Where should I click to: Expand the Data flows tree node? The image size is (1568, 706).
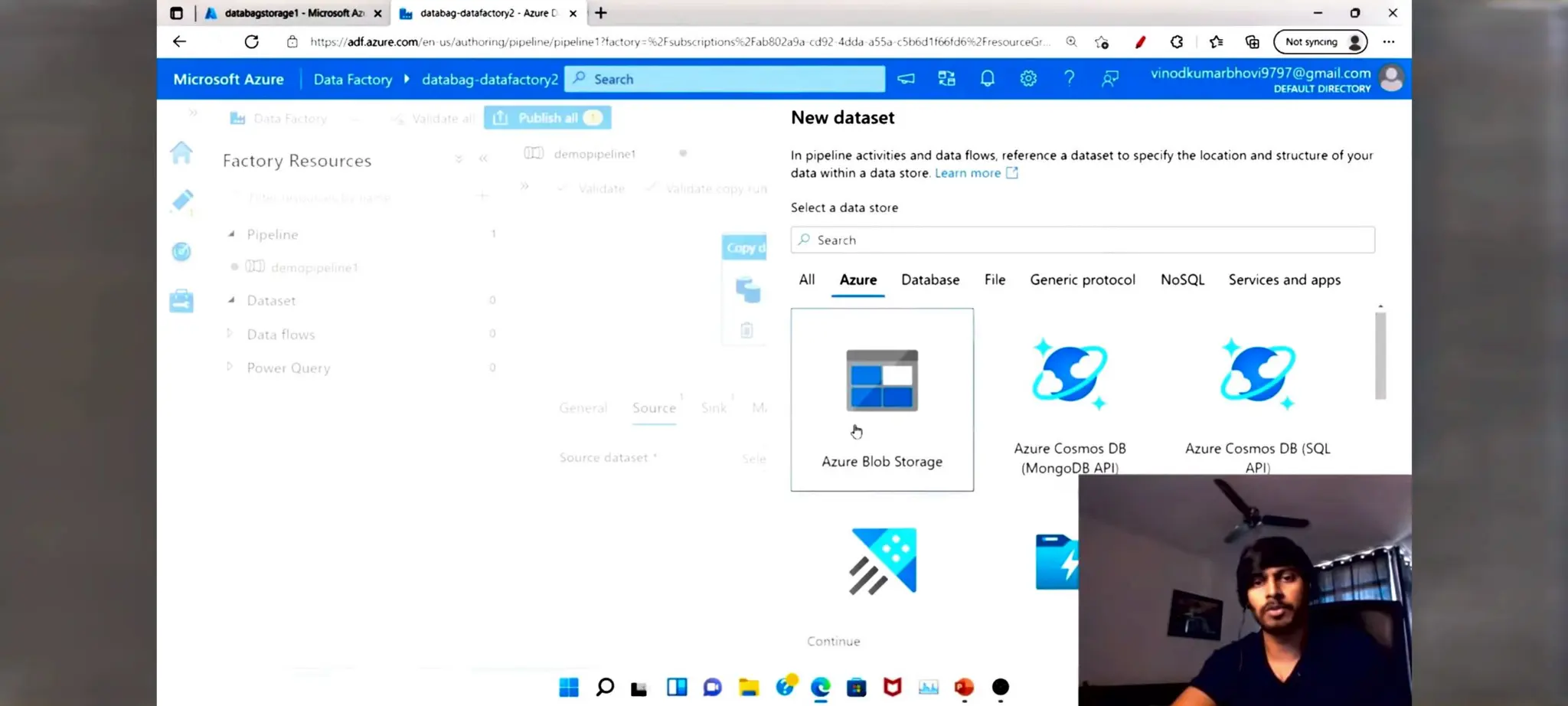(229, 333)
